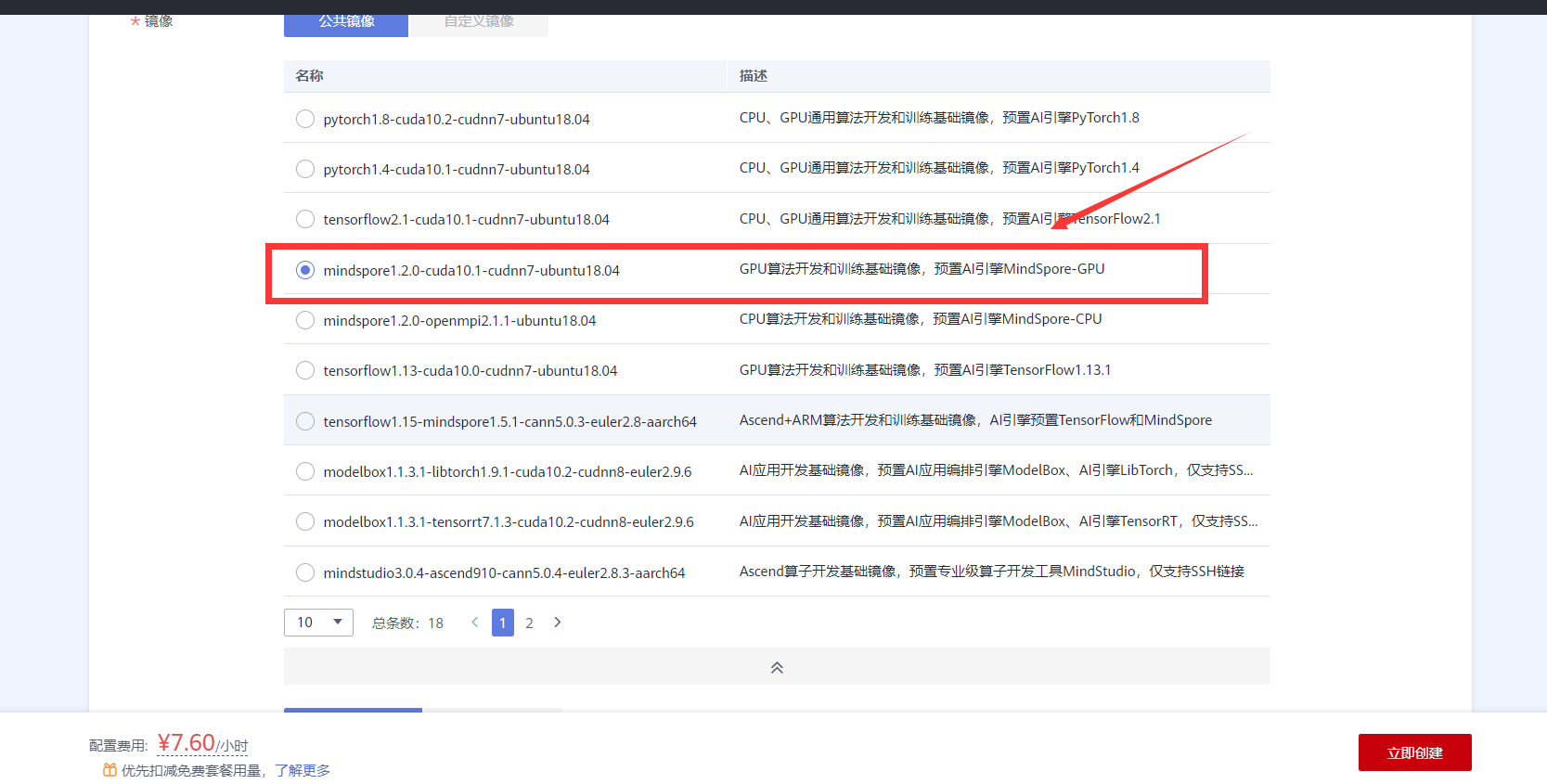Select tensorflow1.13-cuda10.0 radio button
This screenshot has height=784, width=1547.
coord(304,370)
